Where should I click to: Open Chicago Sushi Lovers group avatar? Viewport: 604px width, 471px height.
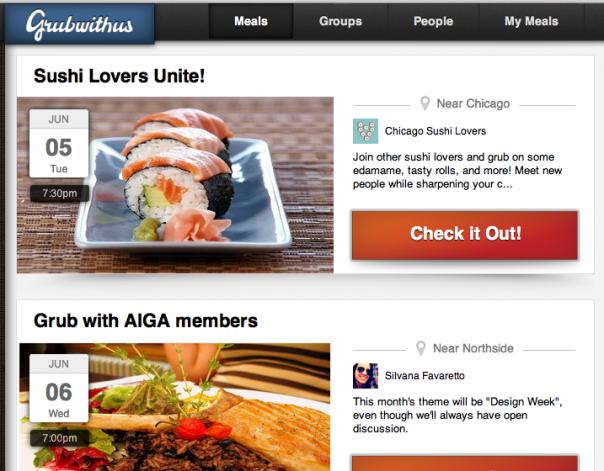(365, 131)
